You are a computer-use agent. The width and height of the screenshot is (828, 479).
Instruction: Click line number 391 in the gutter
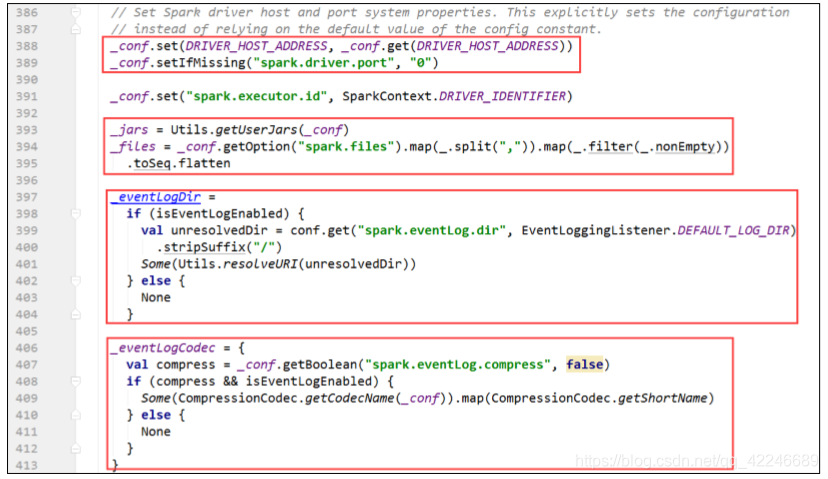click(27, 96)
